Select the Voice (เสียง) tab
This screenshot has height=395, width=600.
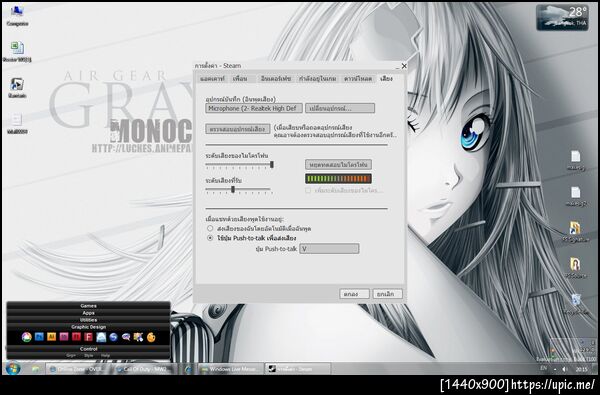click(x=386, y=78)
